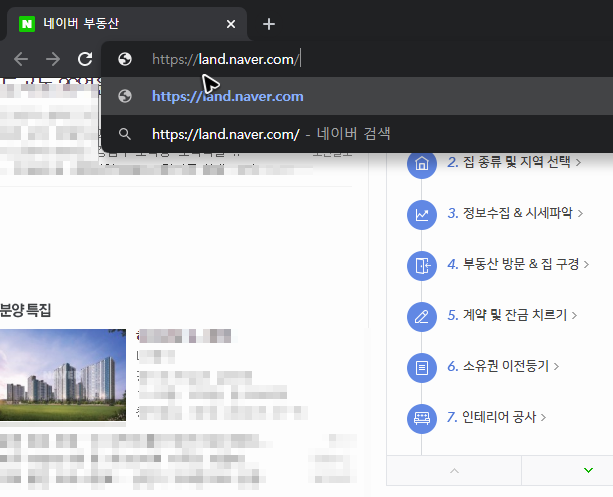Click the document icon for step 6
Image resolution: width=613 pixels, height=497 pixels.
coord(422,368)
